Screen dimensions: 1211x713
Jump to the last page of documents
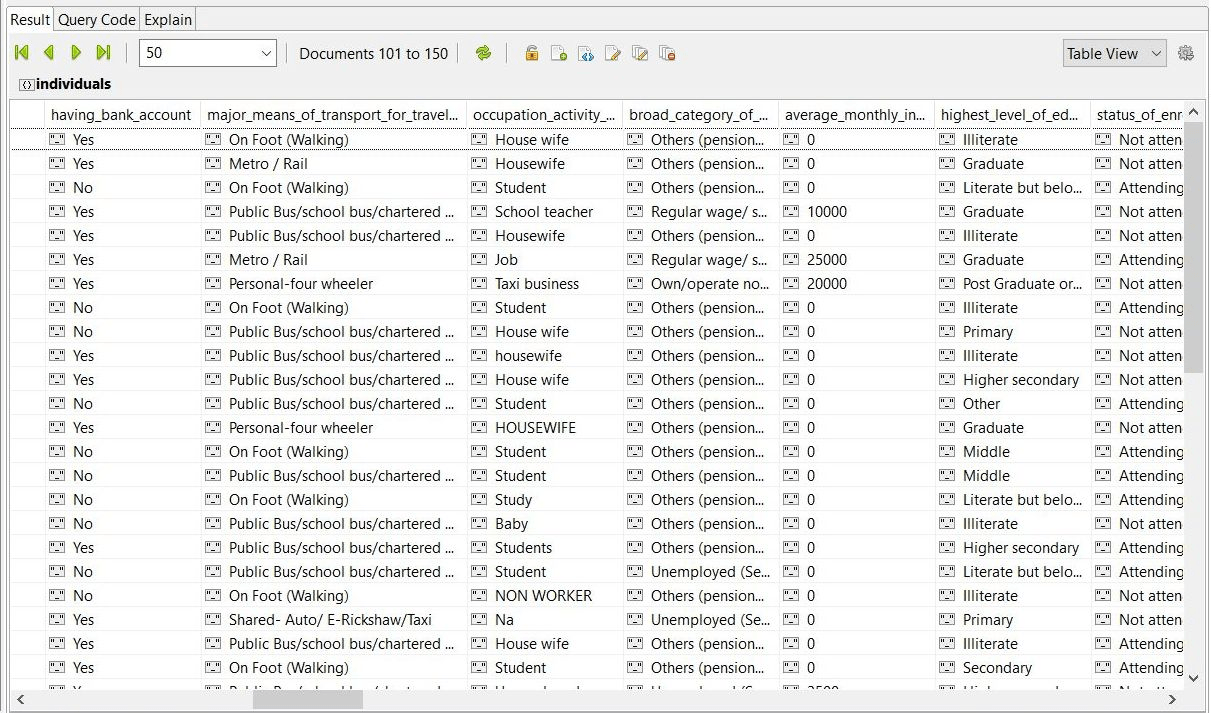[x=103, y=53]
